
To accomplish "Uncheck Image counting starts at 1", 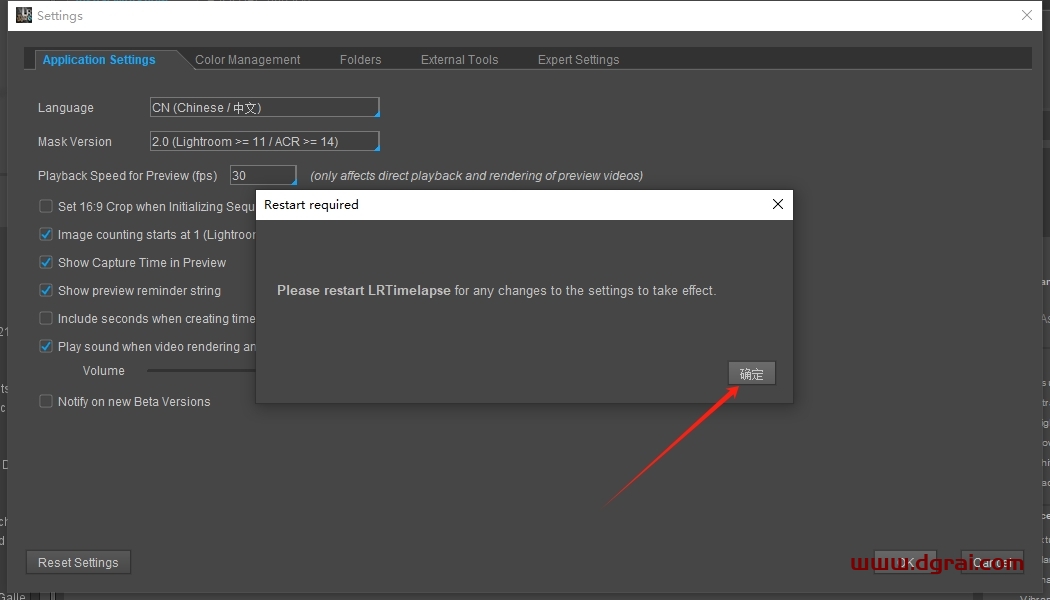I will 46,235.
